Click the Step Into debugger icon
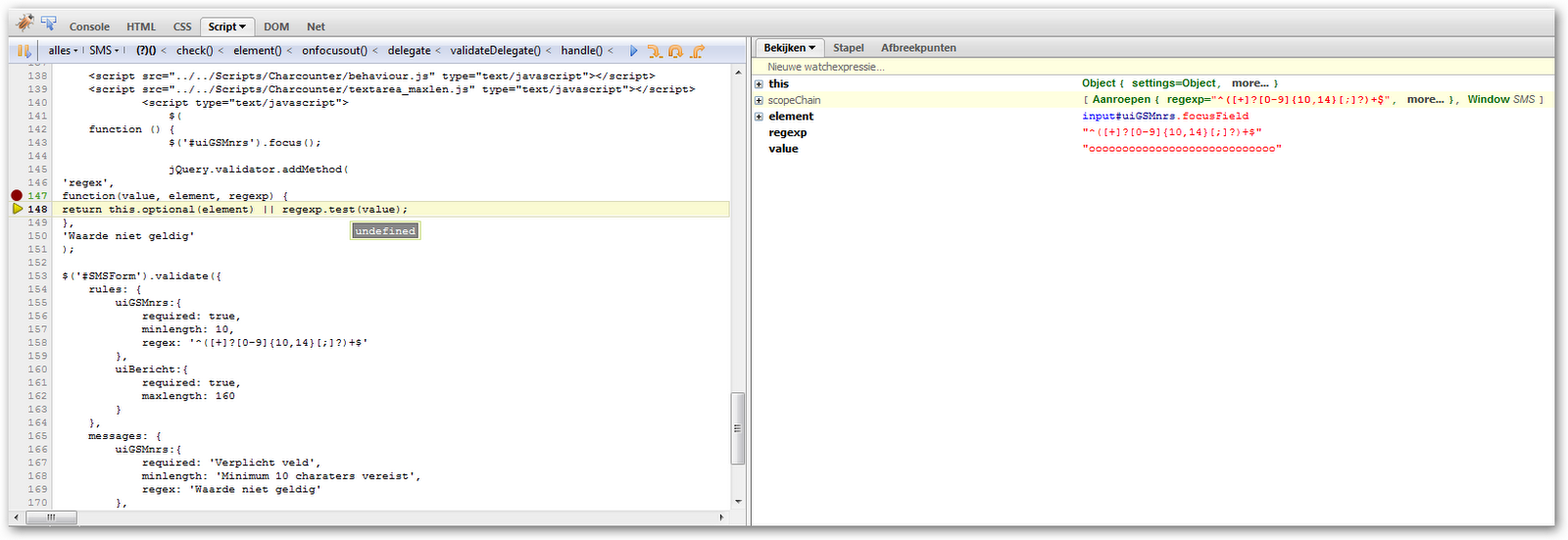The width and height of the screenshot is (1568, 540). (x=654, y=51)
